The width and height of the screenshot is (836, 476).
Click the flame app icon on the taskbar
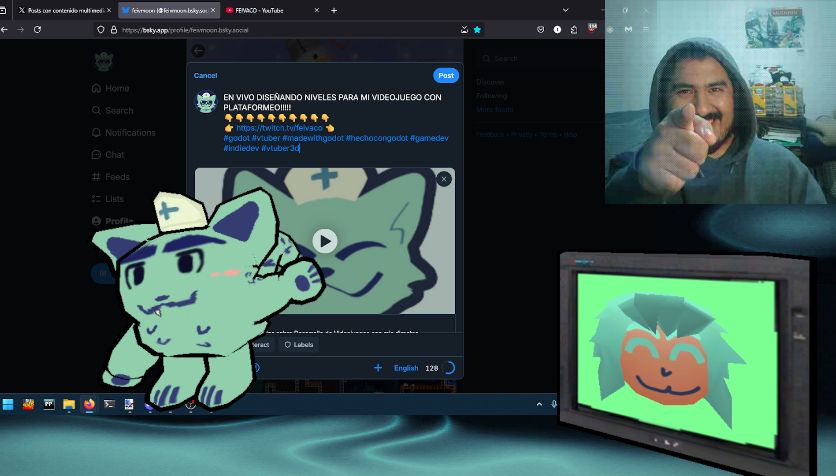28,405
